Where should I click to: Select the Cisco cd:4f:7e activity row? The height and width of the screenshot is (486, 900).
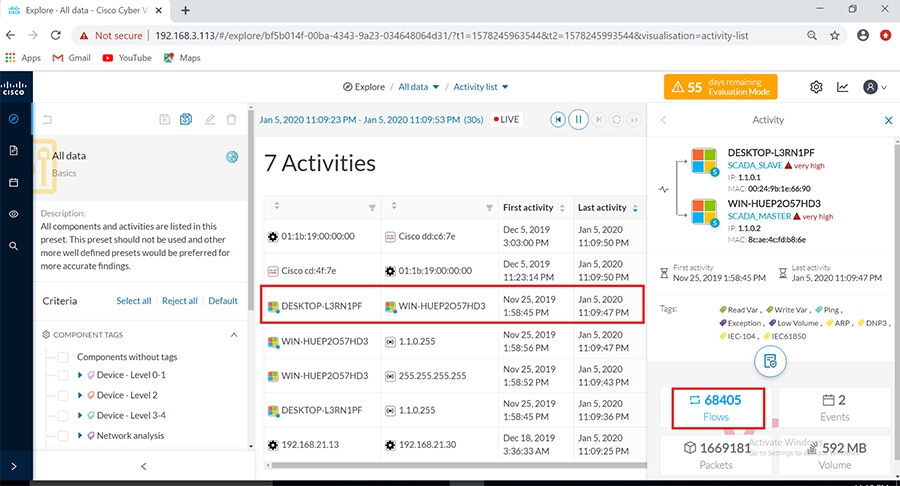pyautogui.click(x=453, y=270)
